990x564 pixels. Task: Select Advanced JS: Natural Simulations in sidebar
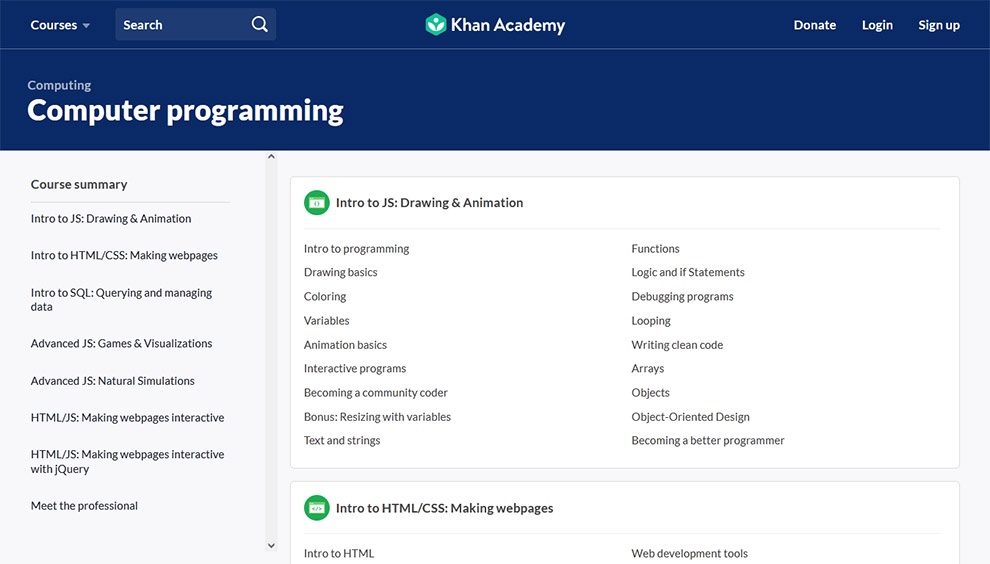click(x=112, y=381)
